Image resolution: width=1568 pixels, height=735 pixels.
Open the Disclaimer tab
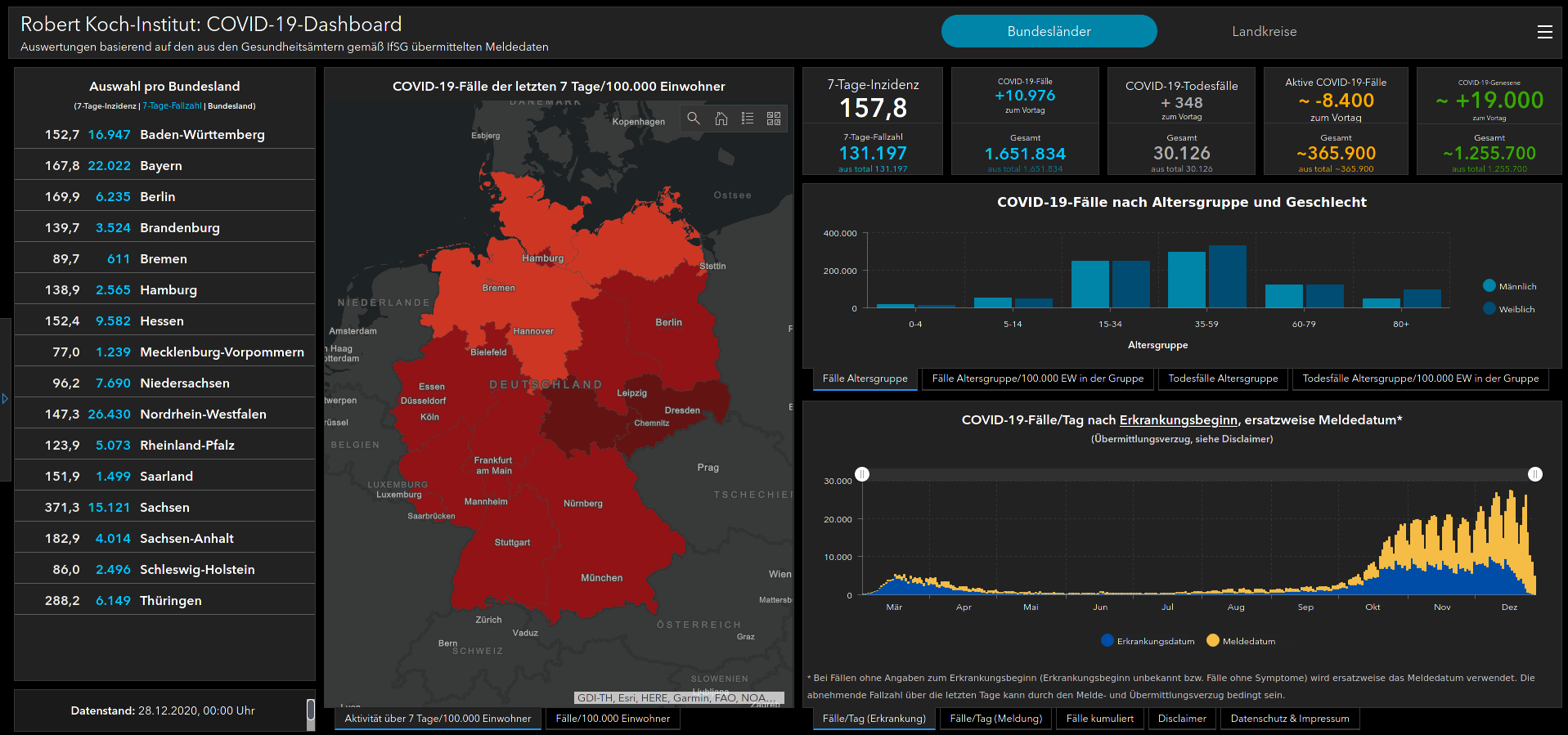[1182, 719]
